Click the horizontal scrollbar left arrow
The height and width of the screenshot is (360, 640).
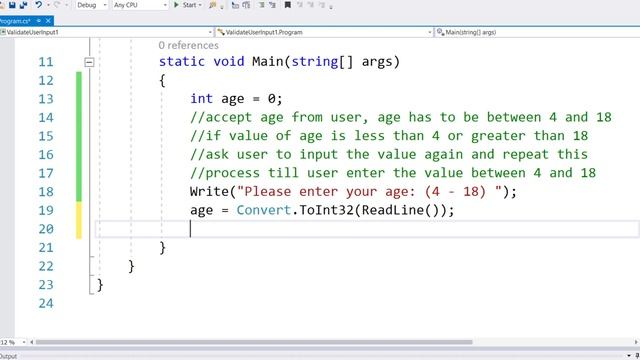[31, 342]
